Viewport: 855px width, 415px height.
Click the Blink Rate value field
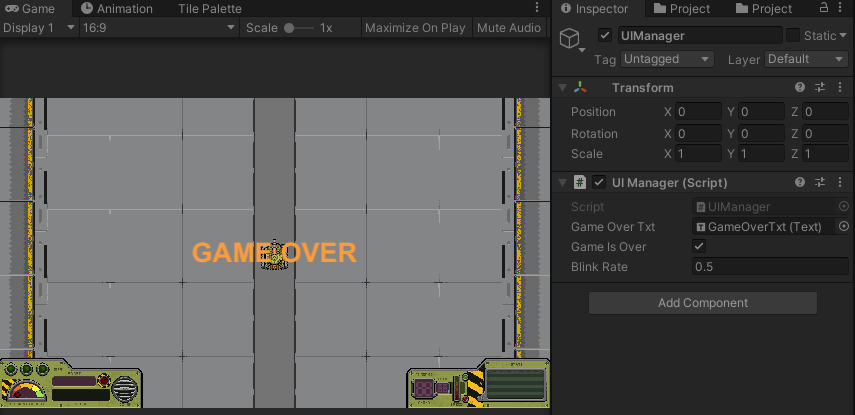(770, 267)
